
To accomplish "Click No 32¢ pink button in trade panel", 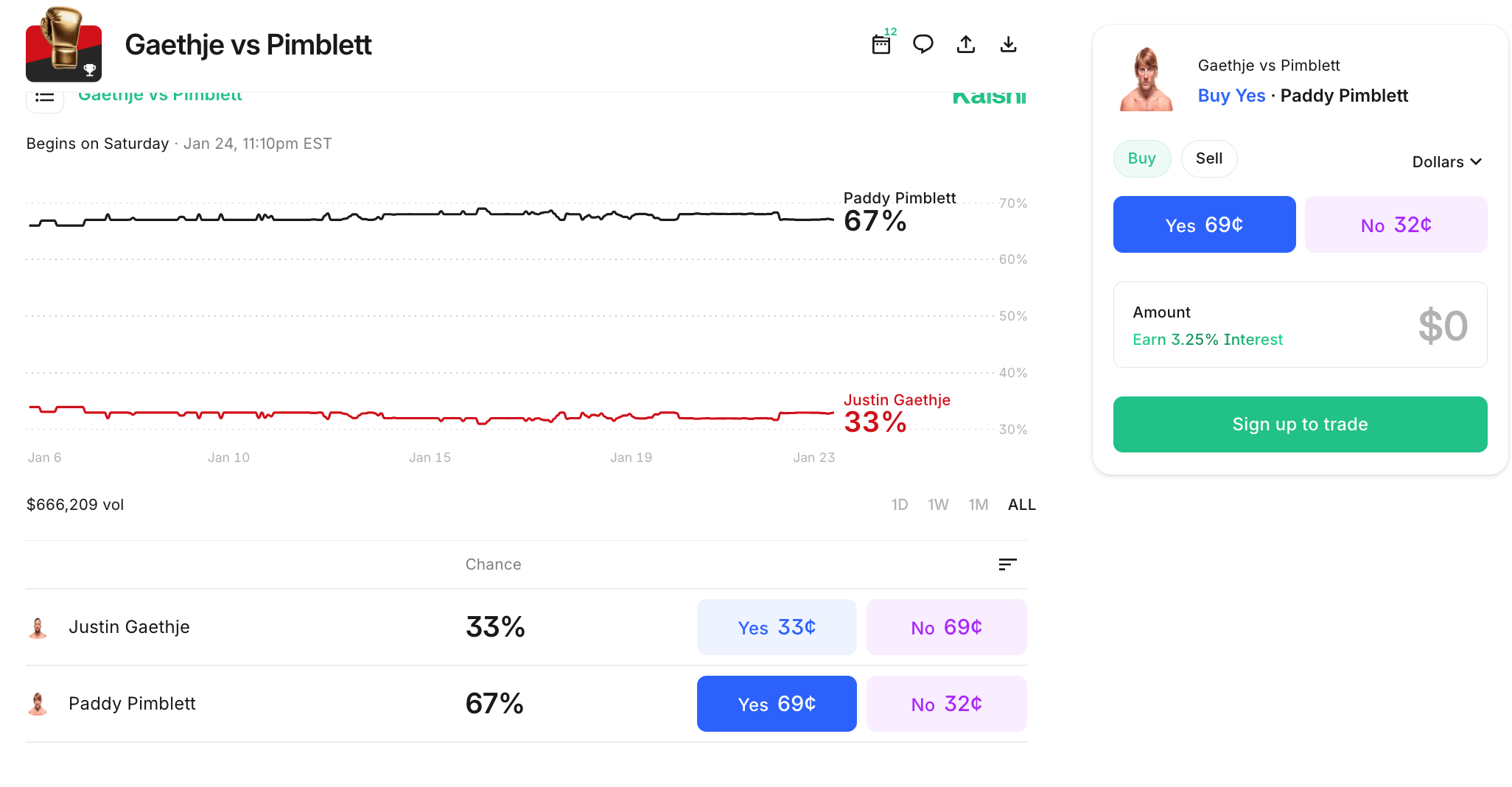I will 1396,225.
